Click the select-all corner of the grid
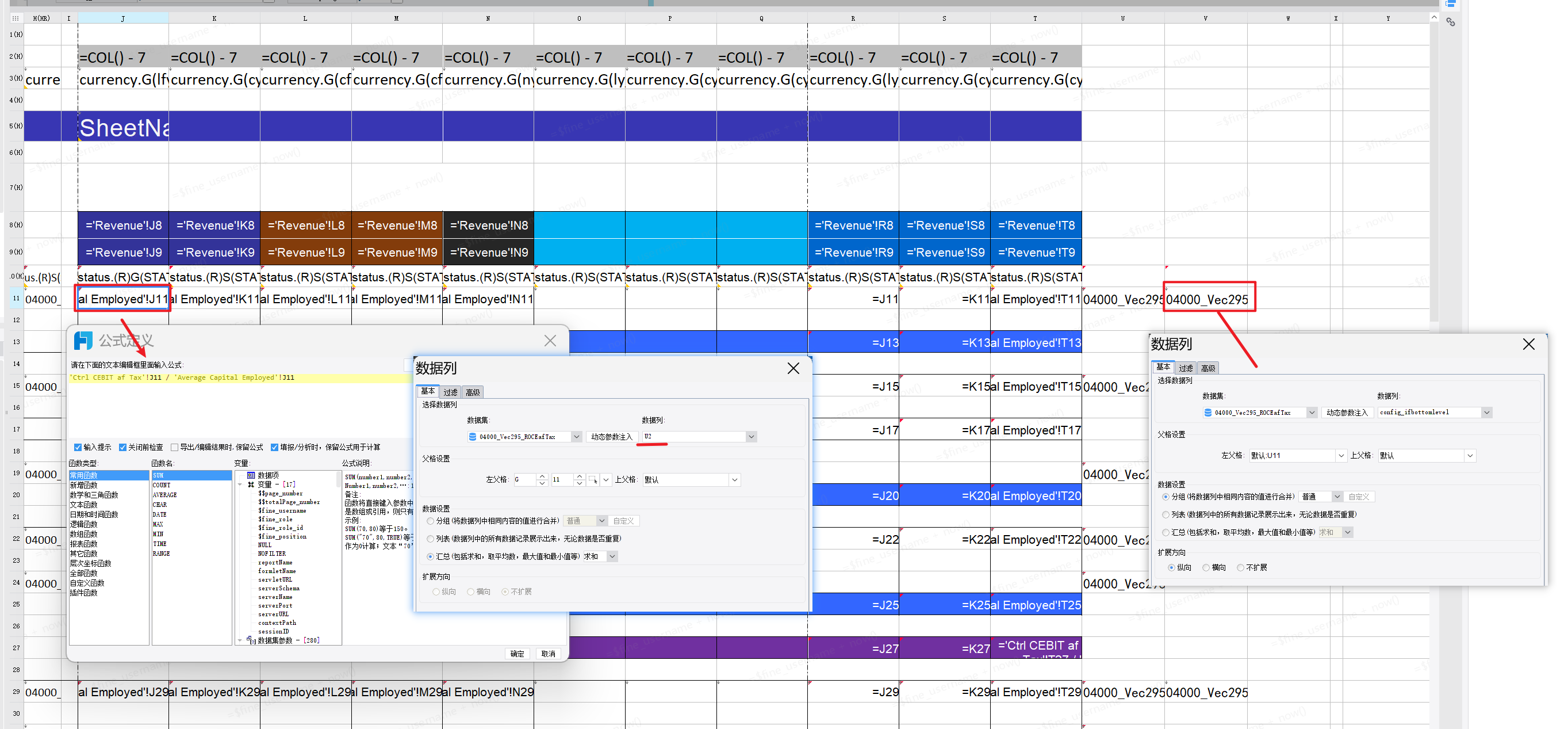 15,18
